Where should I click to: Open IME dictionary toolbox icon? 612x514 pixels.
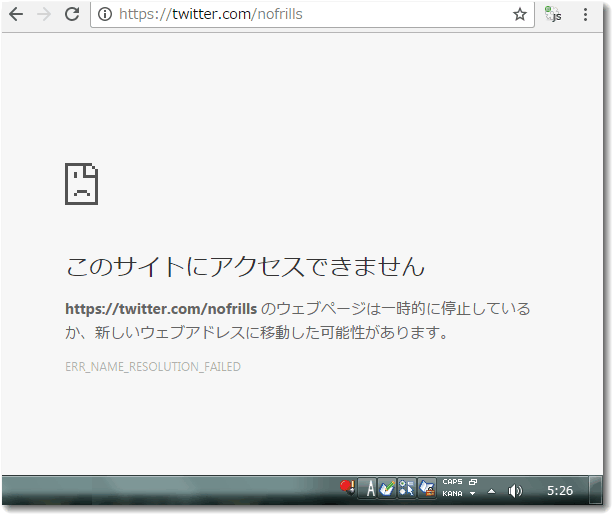[427, 488]
